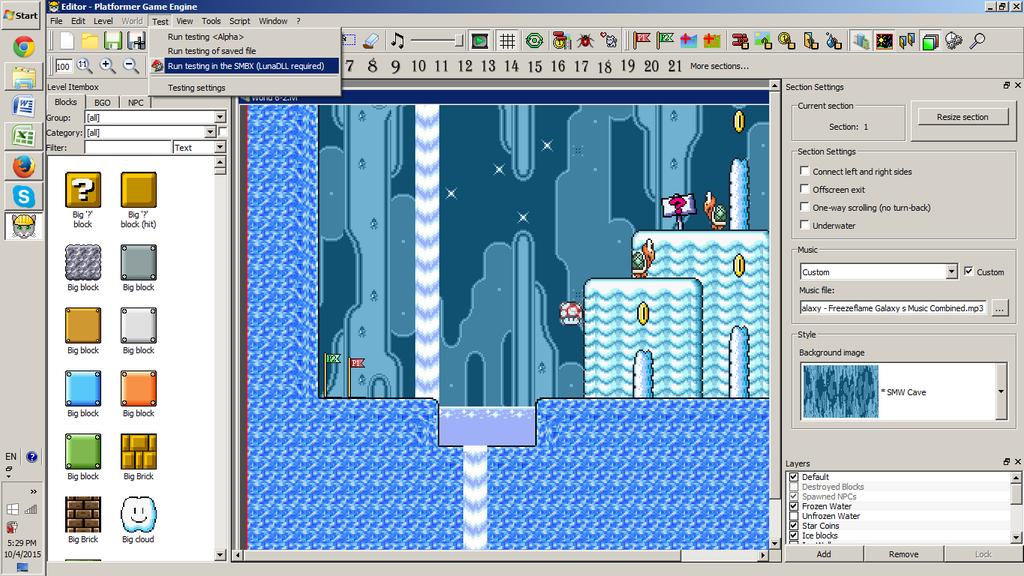Click the music file path field

pos(894,308)
